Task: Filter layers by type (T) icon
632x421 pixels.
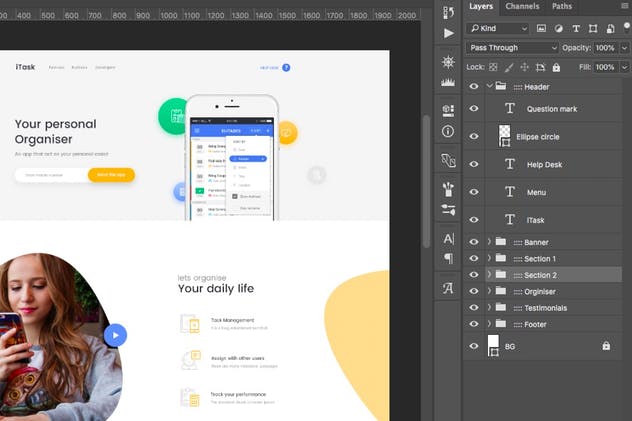Action: pyautogui.click(x=575, y=28)
